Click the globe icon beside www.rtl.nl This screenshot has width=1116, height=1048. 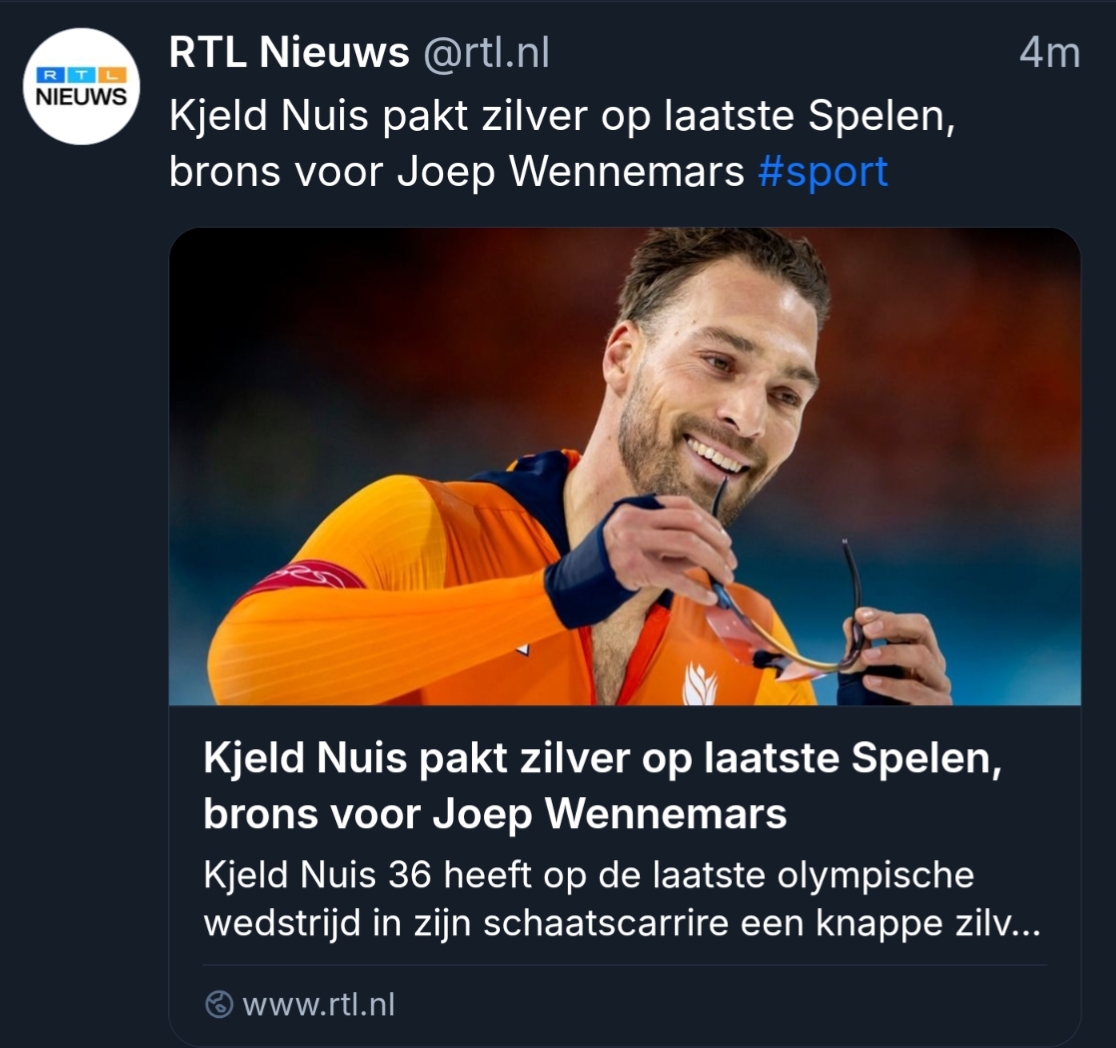[x=218, y=1004]
